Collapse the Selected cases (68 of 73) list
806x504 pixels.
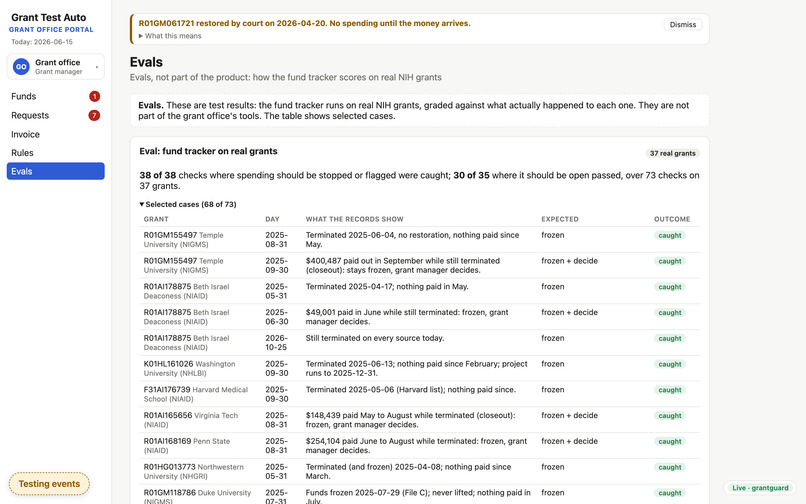pos(188,204)
